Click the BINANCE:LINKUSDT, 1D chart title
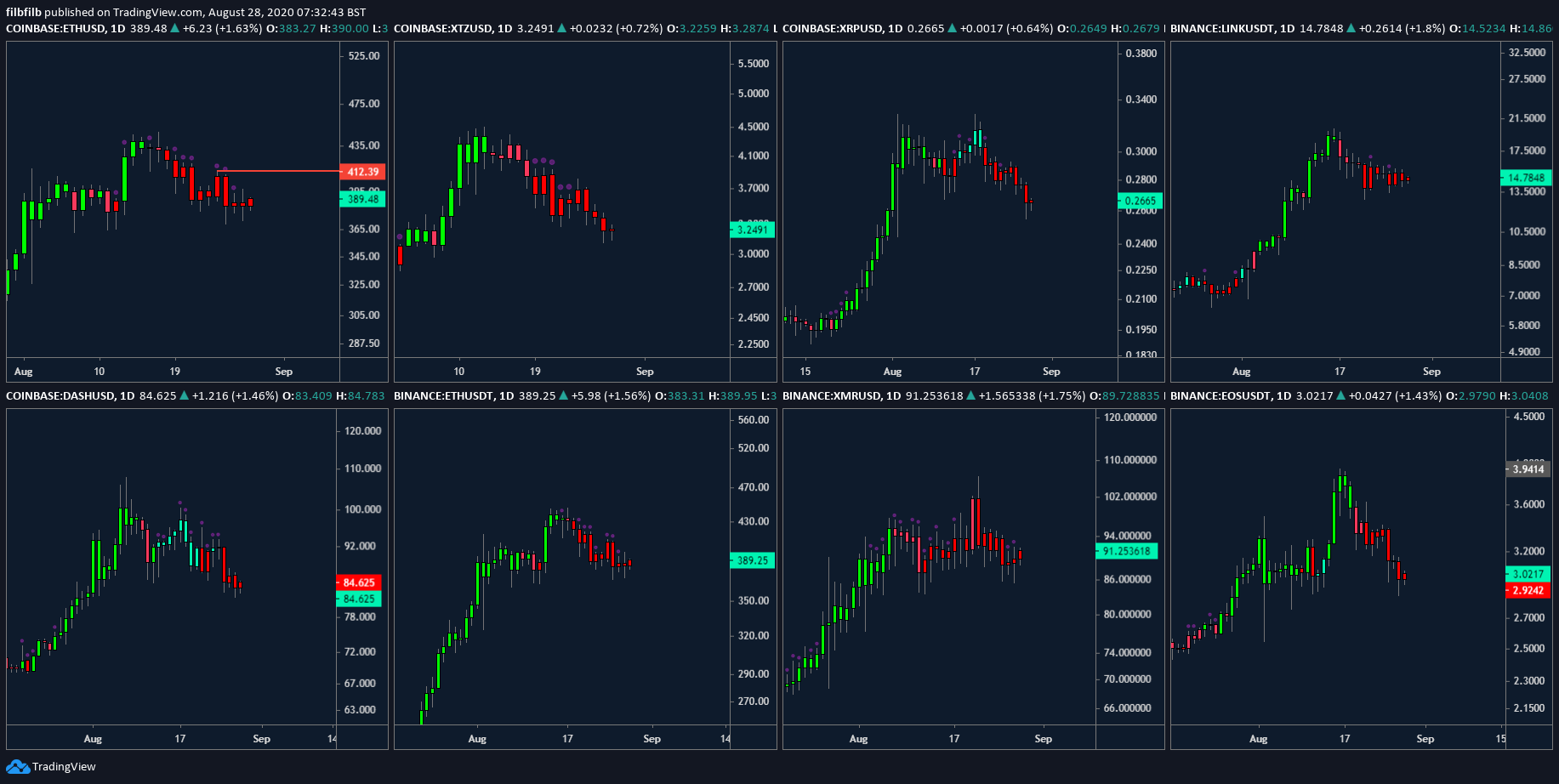 [x=1232, y=28]
